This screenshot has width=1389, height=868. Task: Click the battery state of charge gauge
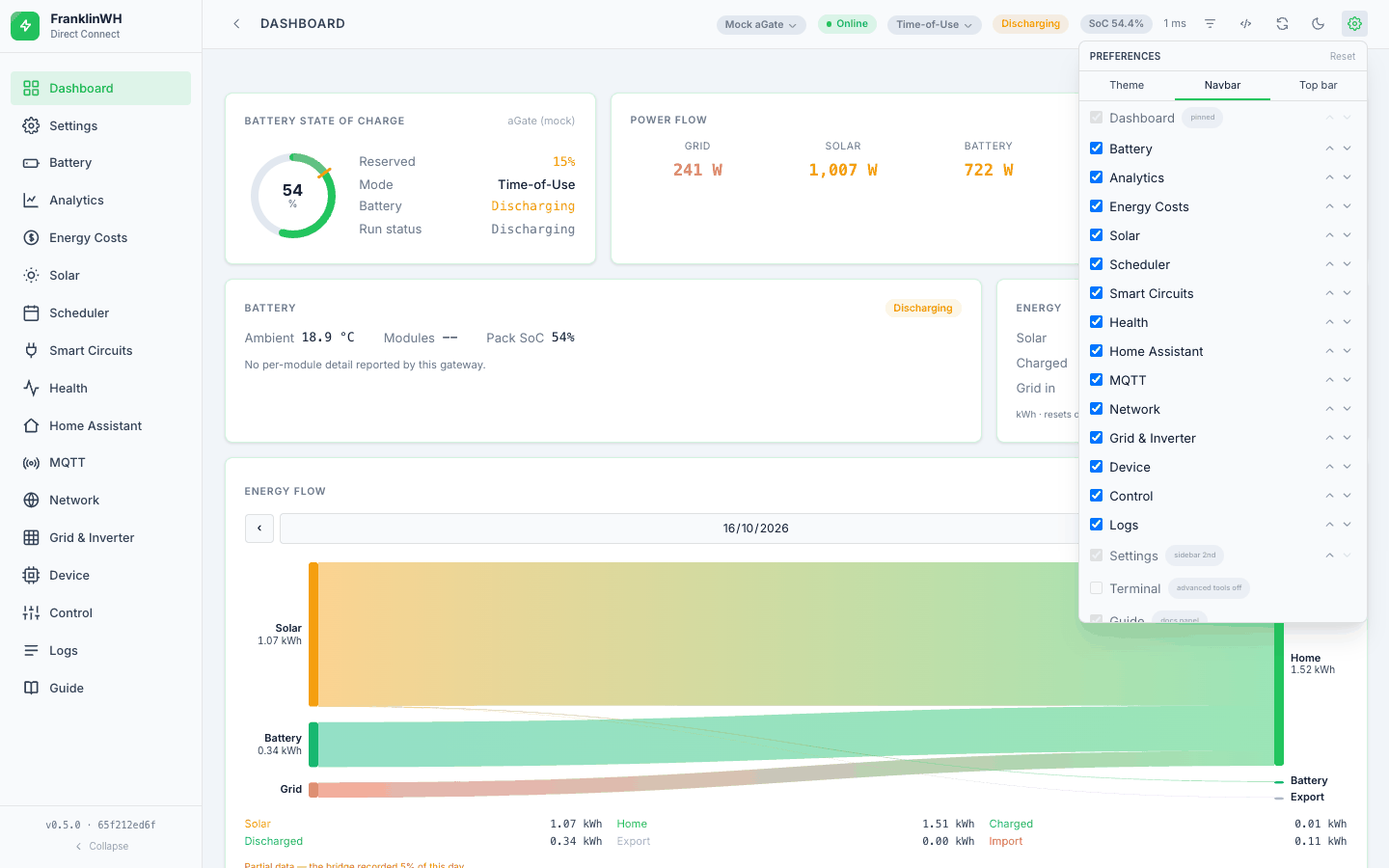click(x=293, y=196)
